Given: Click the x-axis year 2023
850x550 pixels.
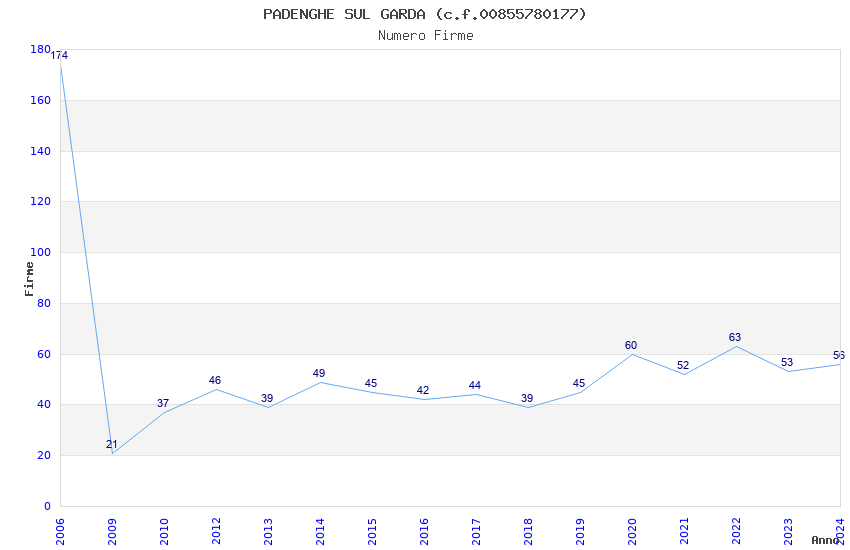Looking at the screenshot, I should (788, 531).
